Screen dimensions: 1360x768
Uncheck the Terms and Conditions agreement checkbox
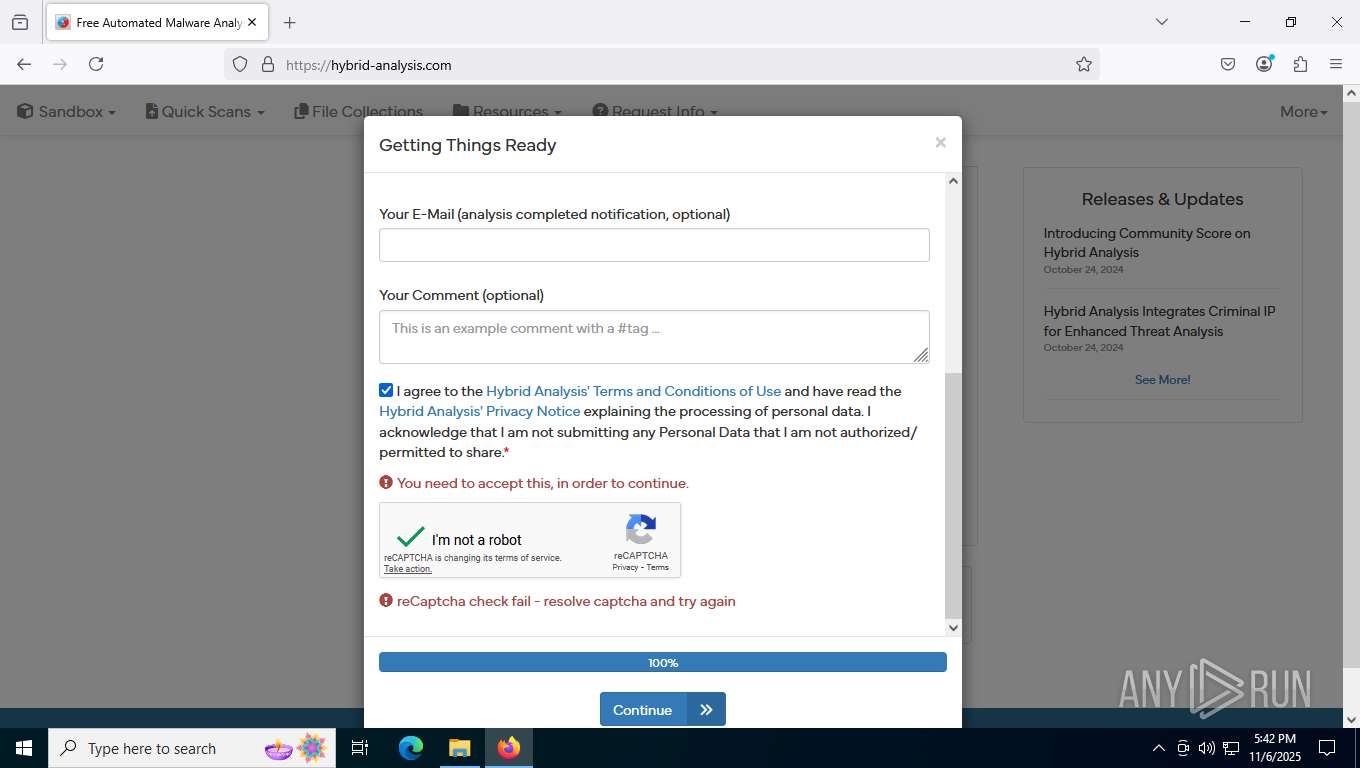click(x=386, y=390)
